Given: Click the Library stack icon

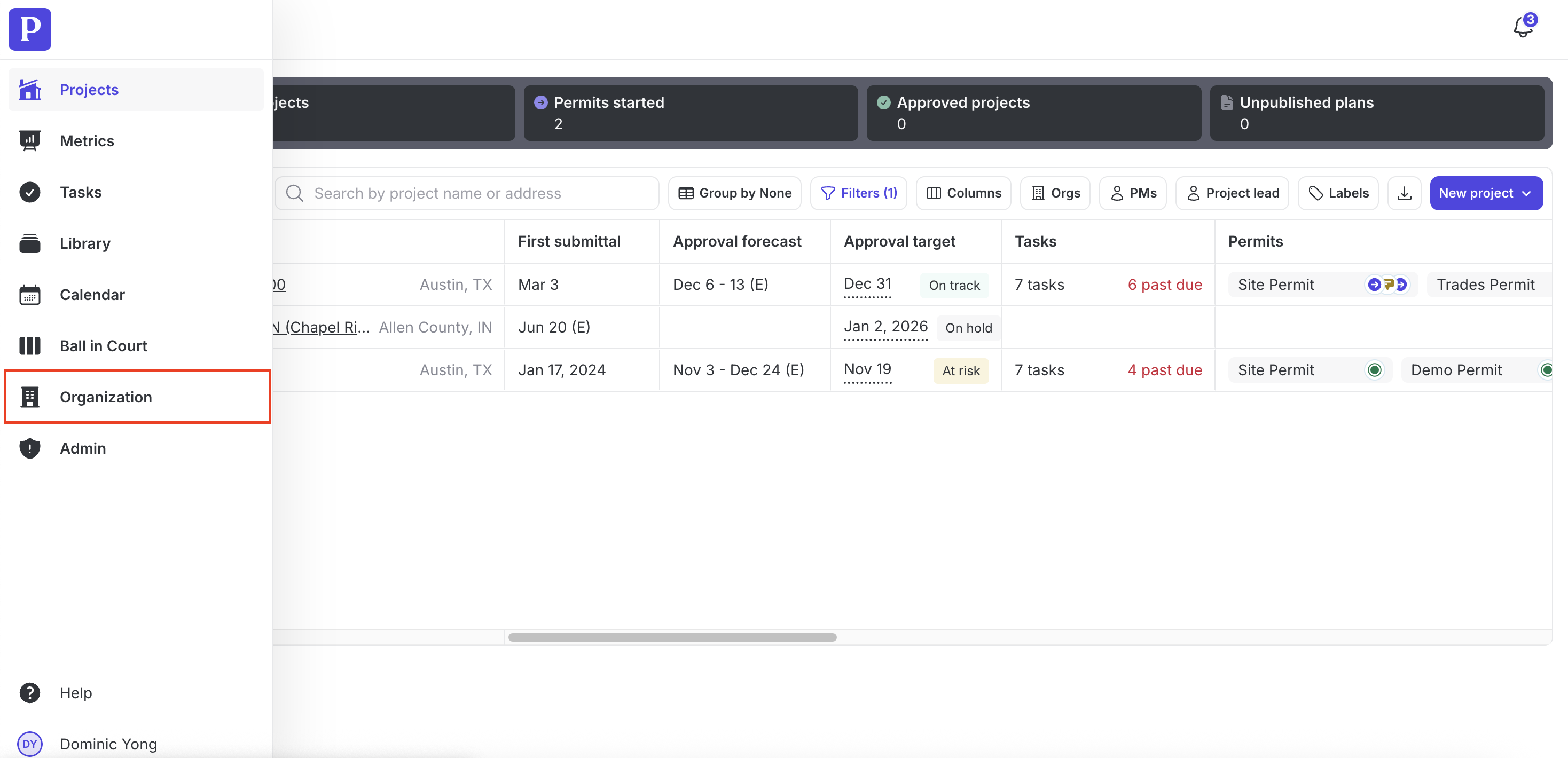Looking at the screenshot, I should coord(30,243).
